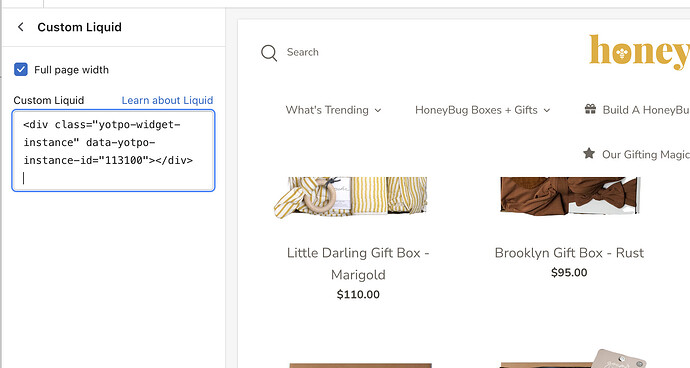Uncheck the Full page width checkbox

[21, 70]
